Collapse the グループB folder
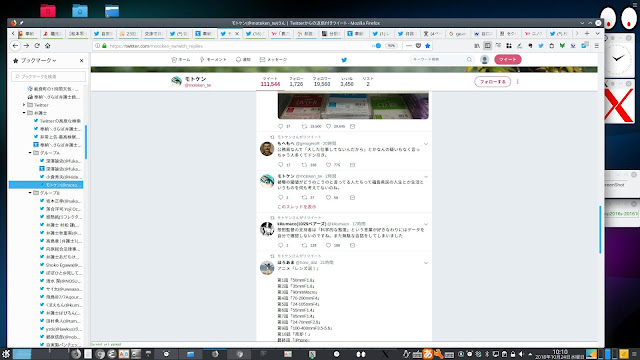This screenshot has width=640, height=360. click(x=30, y=193)
